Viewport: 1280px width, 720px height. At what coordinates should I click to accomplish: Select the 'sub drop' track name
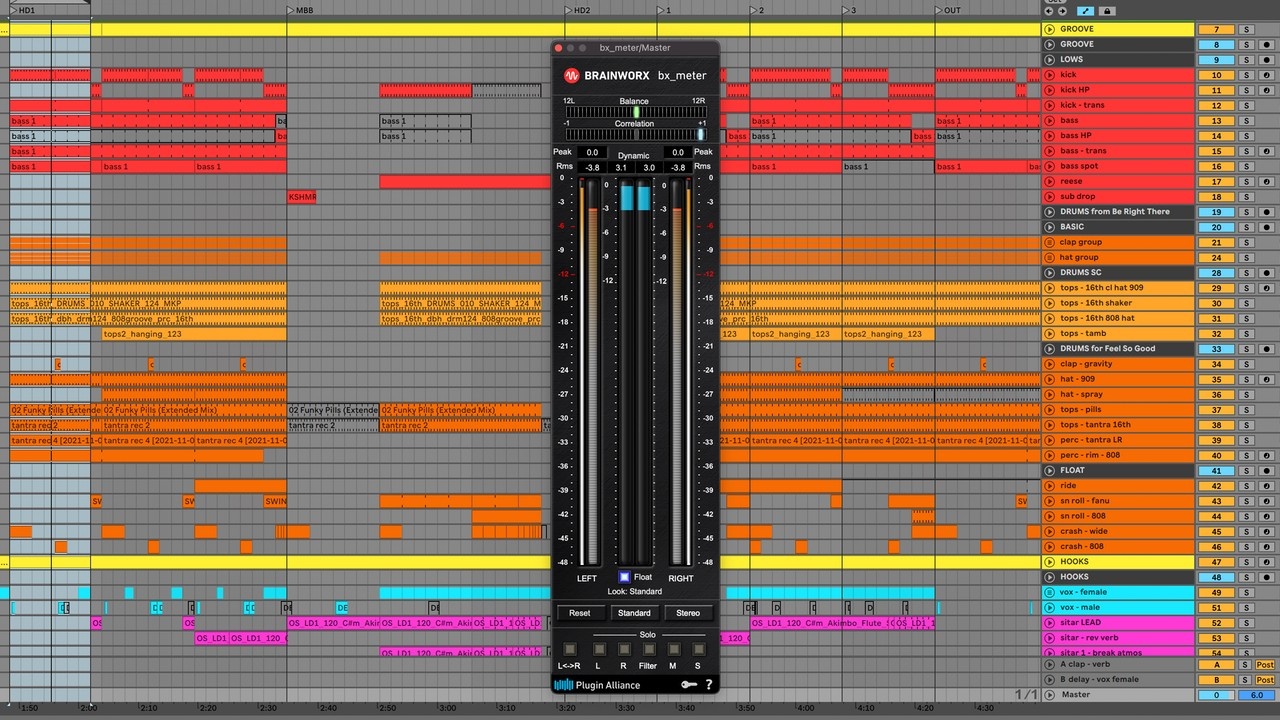point(1077,196)
